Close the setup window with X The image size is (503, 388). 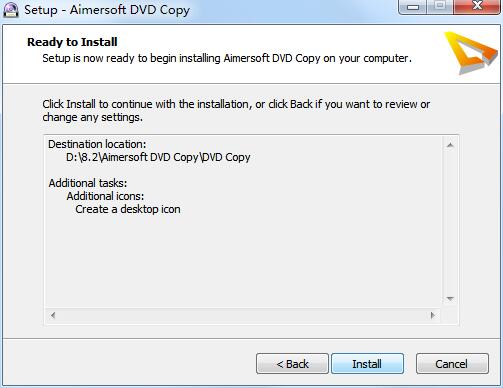pyautogui.click(x=477, y=7)
